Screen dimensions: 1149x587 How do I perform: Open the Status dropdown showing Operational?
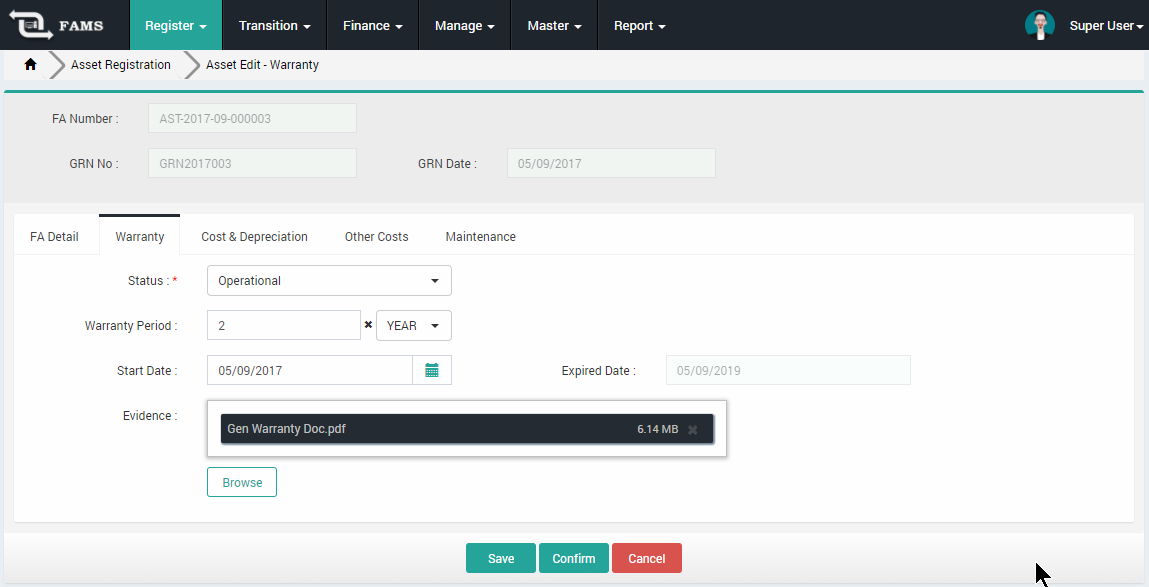tap(328, 280)
